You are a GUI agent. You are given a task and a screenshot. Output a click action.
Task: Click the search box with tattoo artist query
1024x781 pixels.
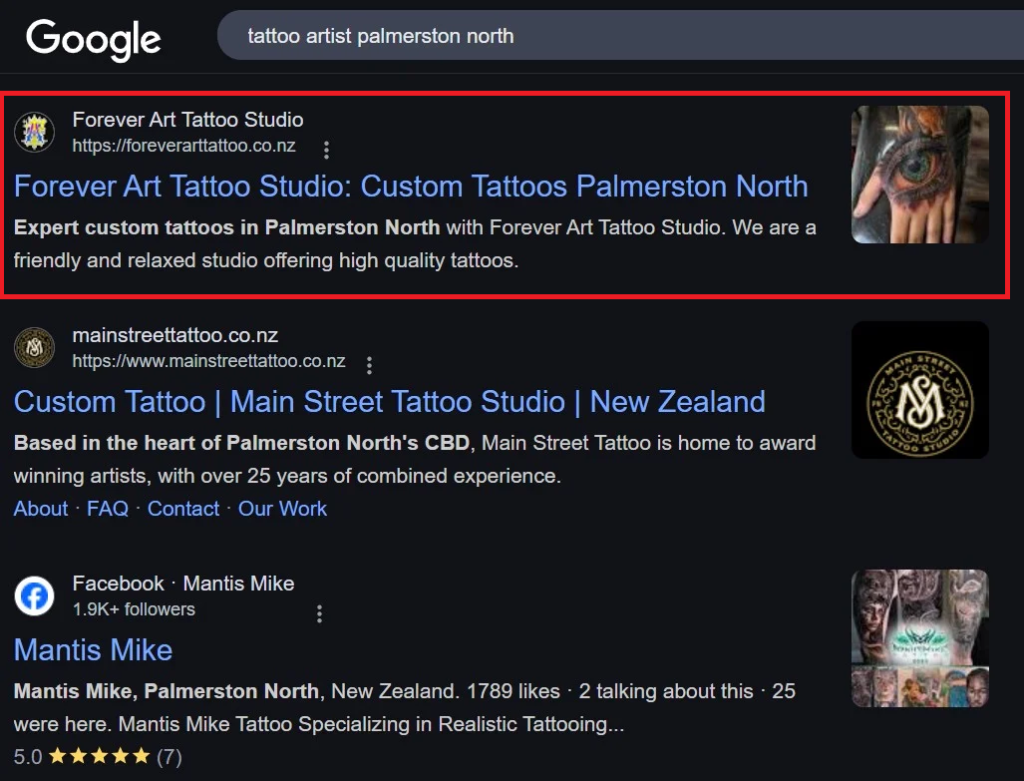point(620,35)
